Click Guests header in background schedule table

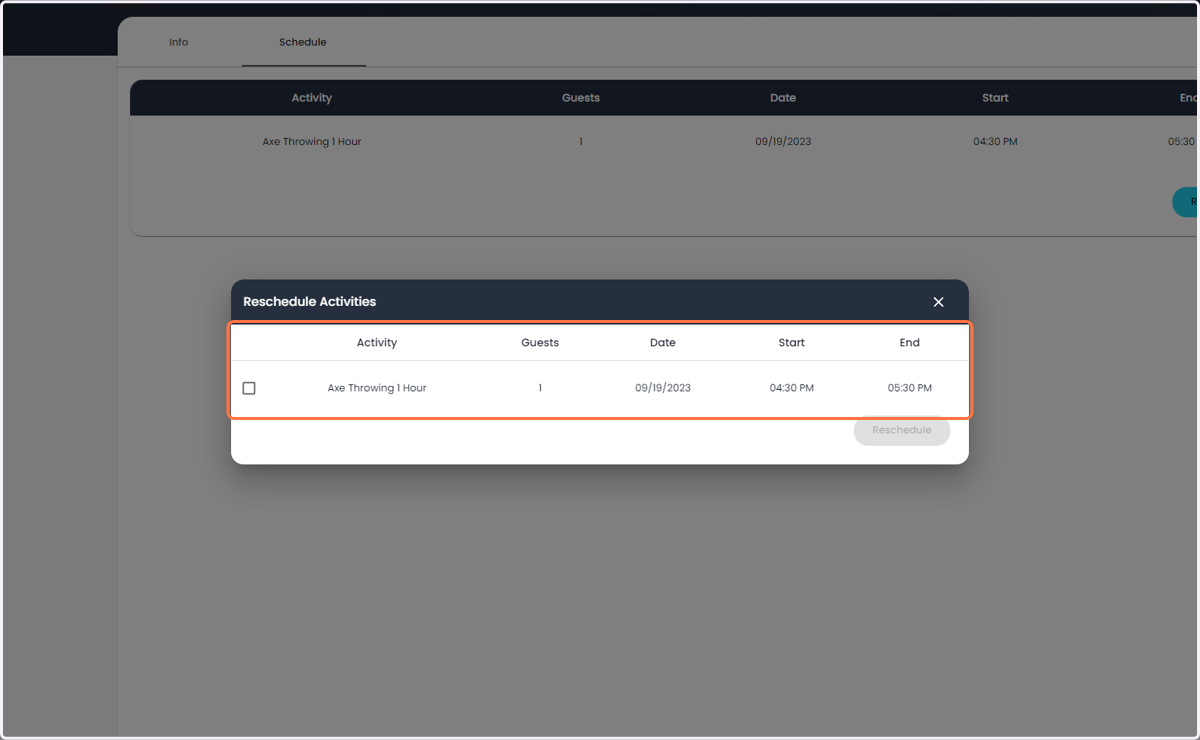click(581, 98)
